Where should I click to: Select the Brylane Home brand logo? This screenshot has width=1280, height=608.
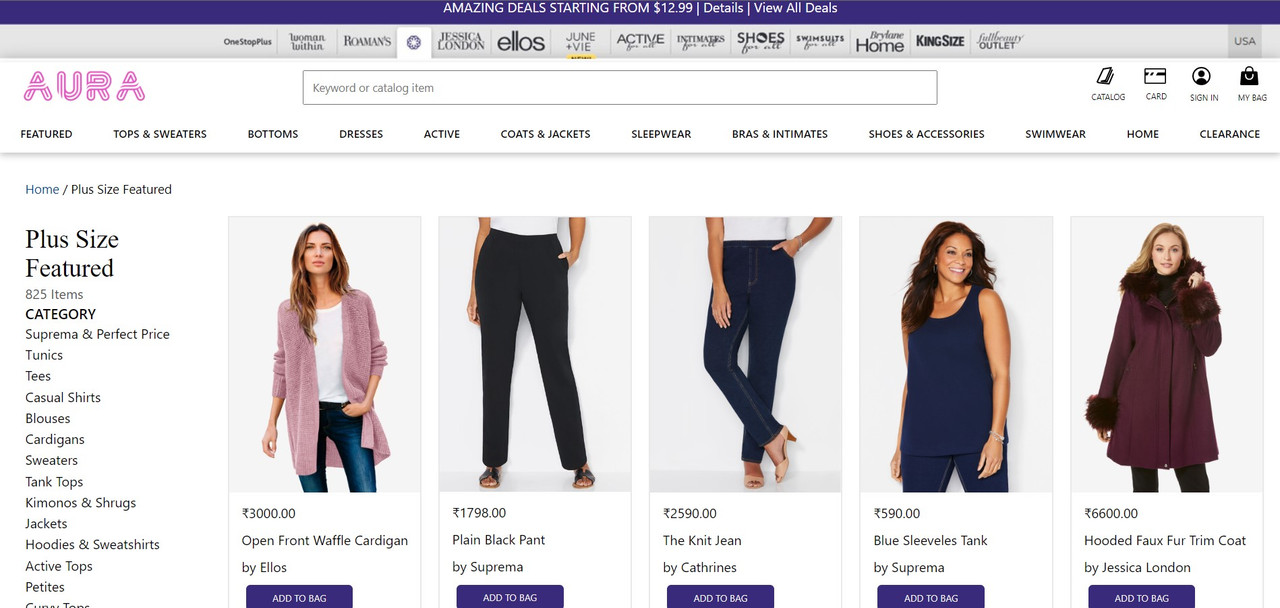(x=880, y=42)
